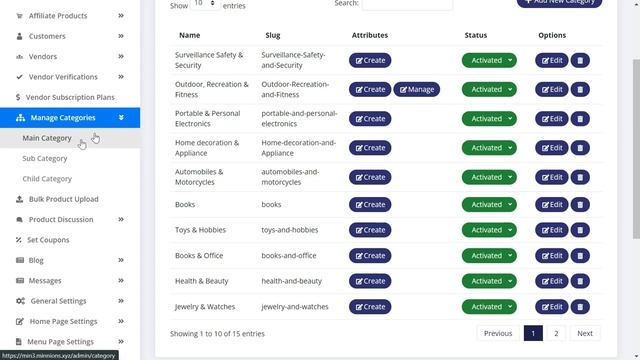The image size is (640, 360).
Task: Delete the Home decoration & Appliance category
Action: click(580, 148)
